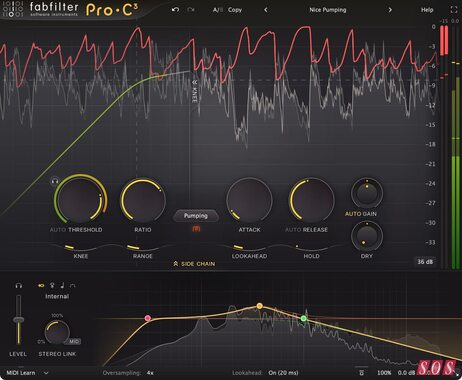Screen dimensions: 462x380
Task: Click the Attack knob
Action: tap(249, 200)
